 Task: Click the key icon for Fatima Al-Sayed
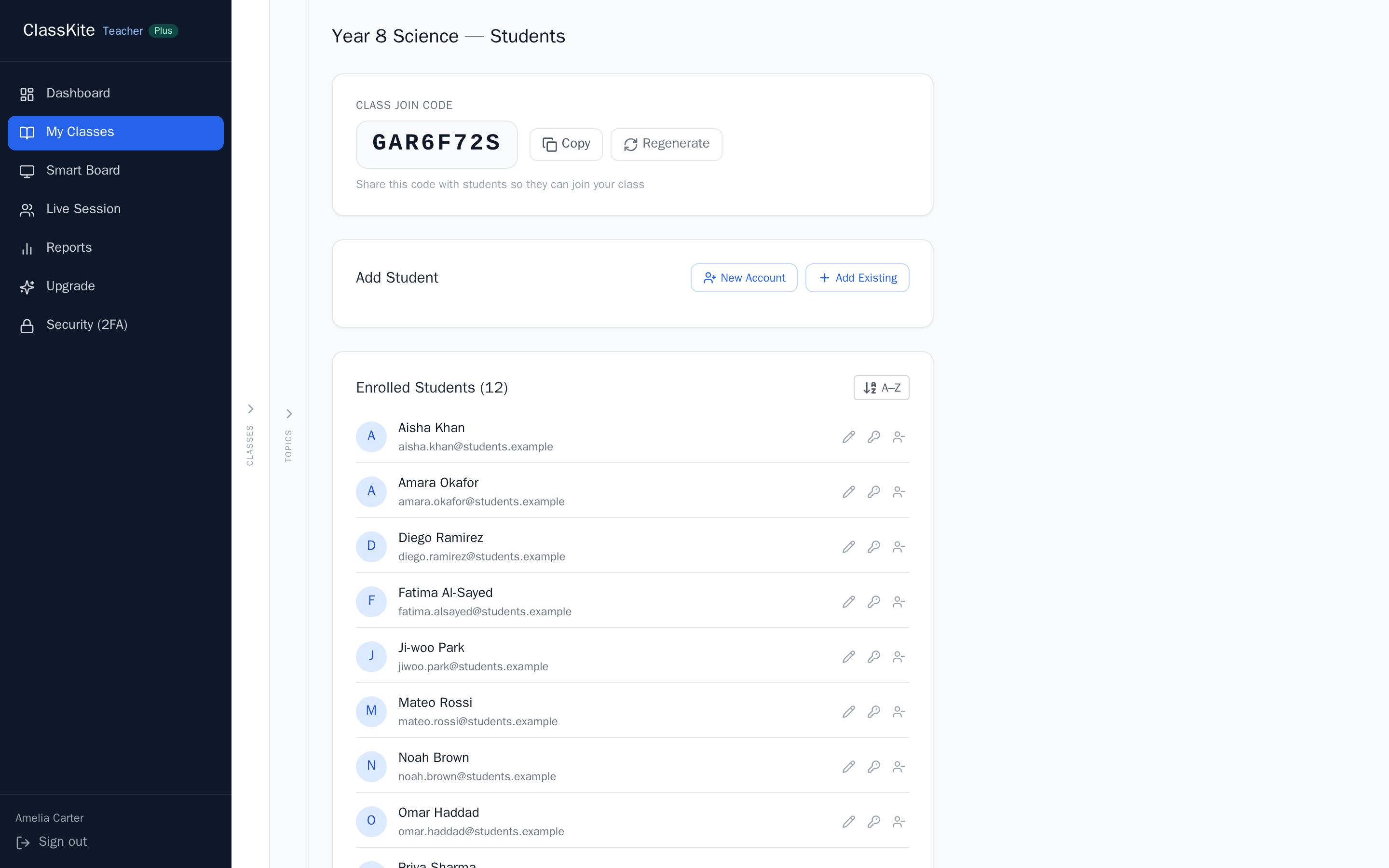point(873,602)
